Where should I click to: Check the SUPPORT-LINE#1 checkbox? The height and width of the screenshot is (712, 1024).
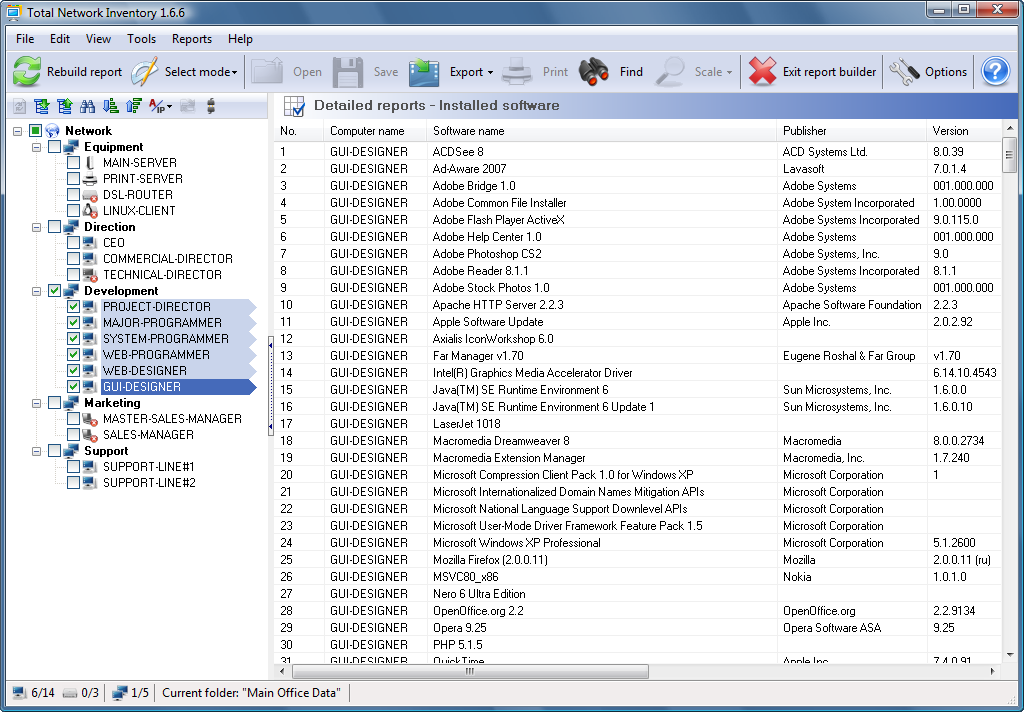pos(73,466)
